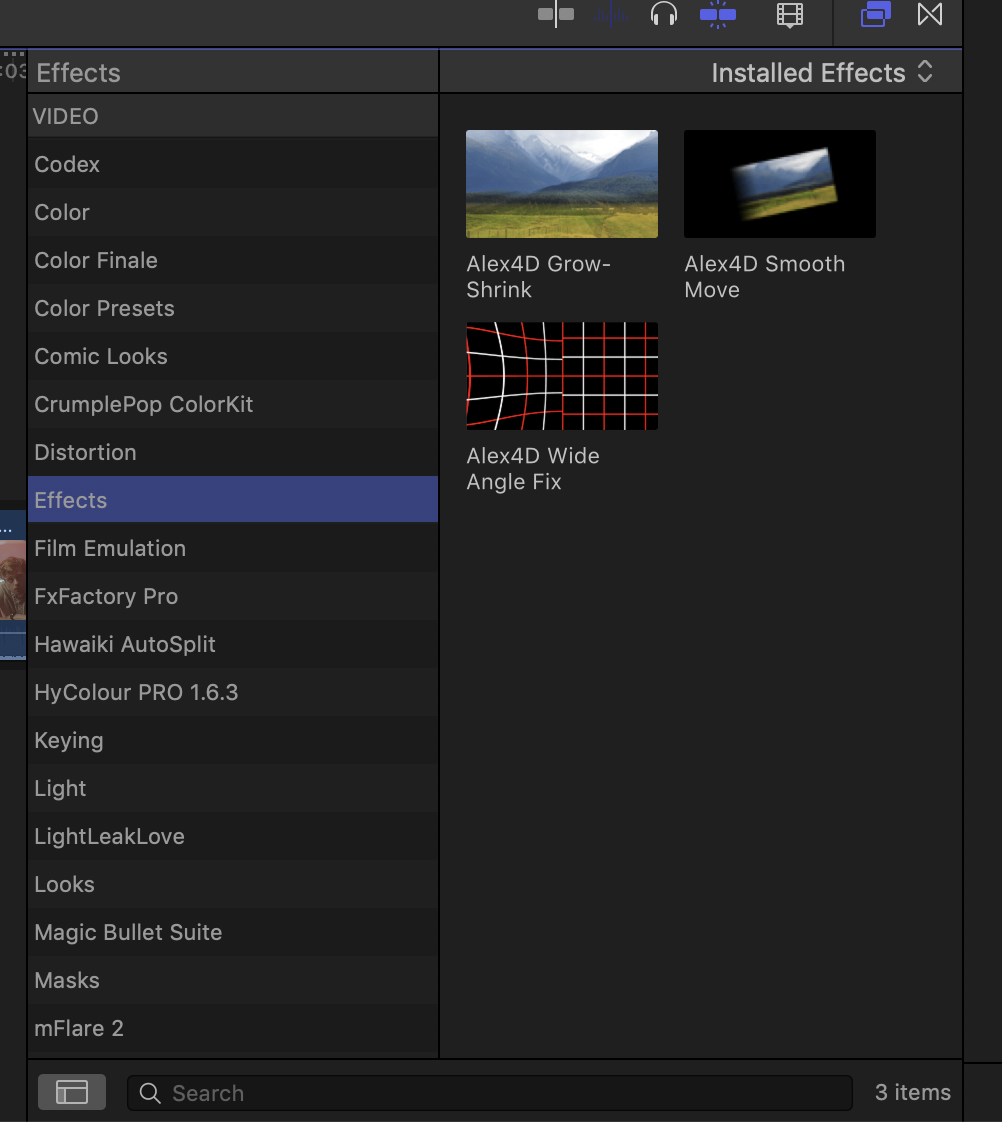Screen dimensions: 1002x1122
Task: Choose the Alex4D Grow-Shrink effect thumbnail
Action: pos(562,184)
